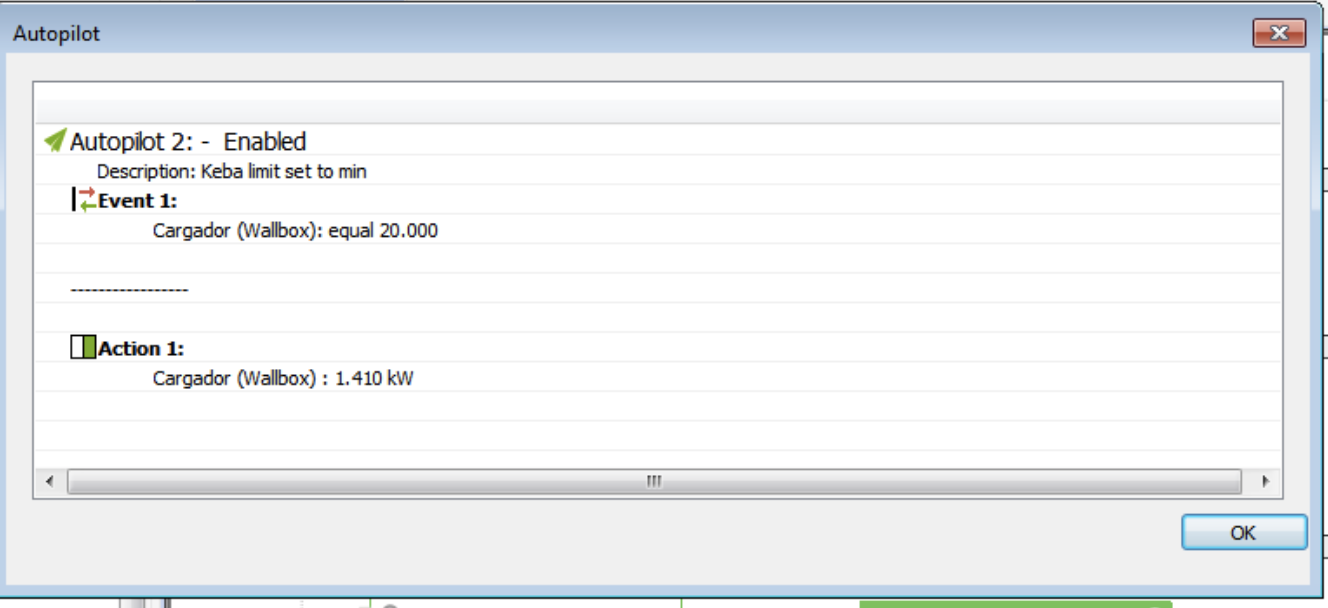Image resolution: width=1328 pixels, height=608 pixels.
Task: Click the blank row beneath the 1.410 kW entry
Action: point(658,407)
